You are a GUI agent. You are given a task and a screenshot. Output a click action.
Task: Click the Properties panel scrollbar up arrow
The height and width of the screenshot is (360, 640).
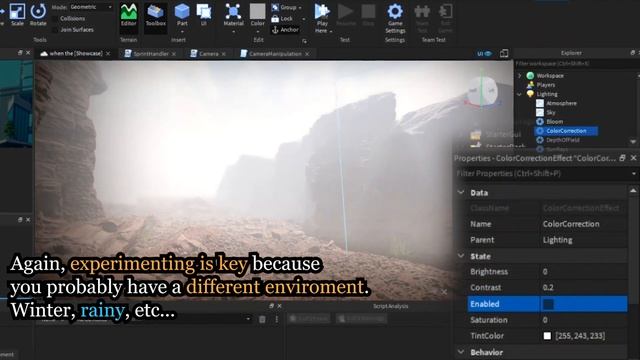pos(633,191)
